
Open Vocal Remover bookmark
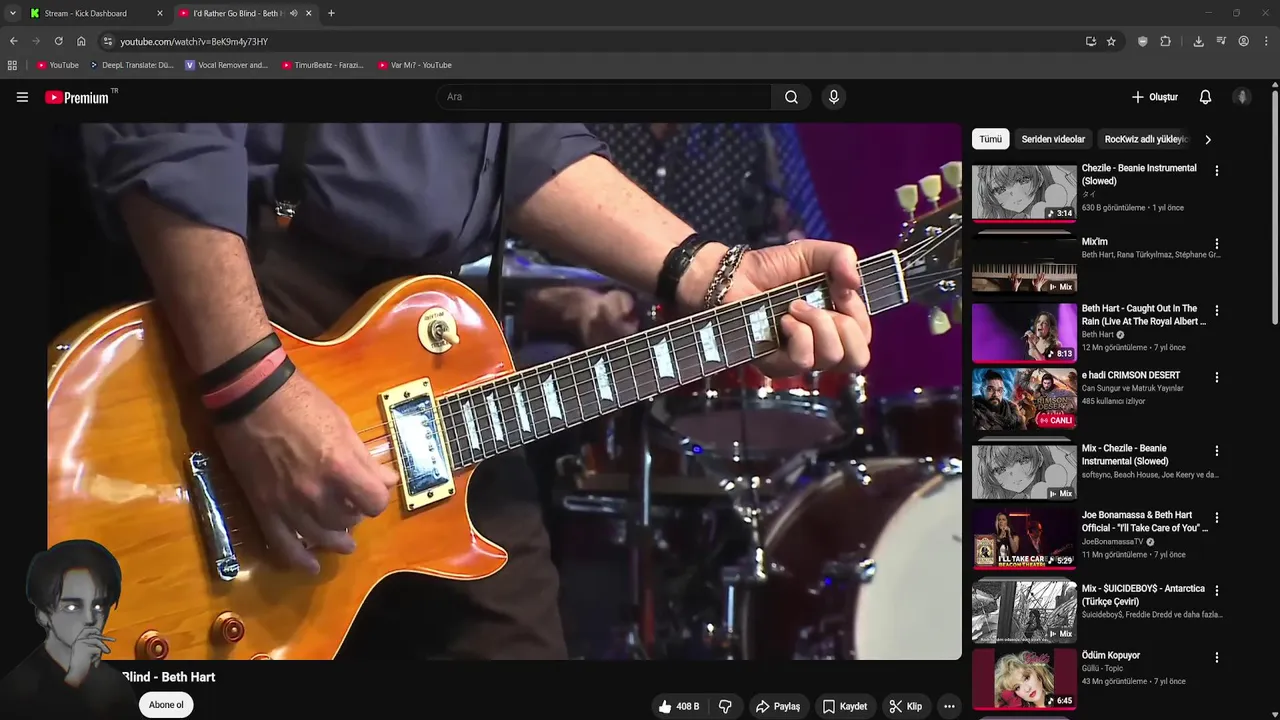coord(226,65)
